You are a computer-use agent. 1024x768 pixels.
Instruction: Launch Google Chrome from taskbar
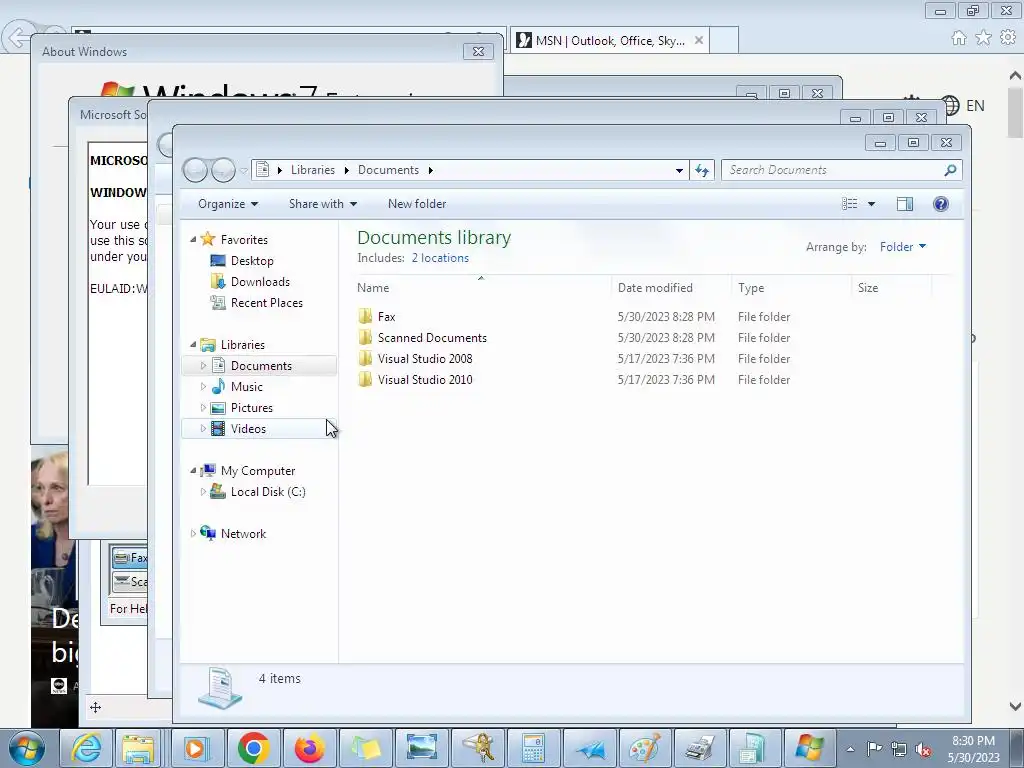(x=253, y=748)
